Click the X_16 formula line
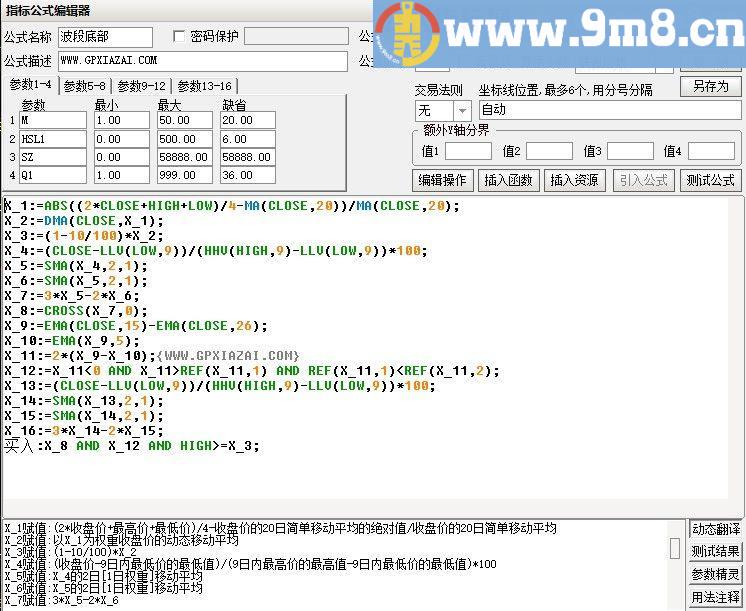 pyautogui.click(x=84, y=431)
